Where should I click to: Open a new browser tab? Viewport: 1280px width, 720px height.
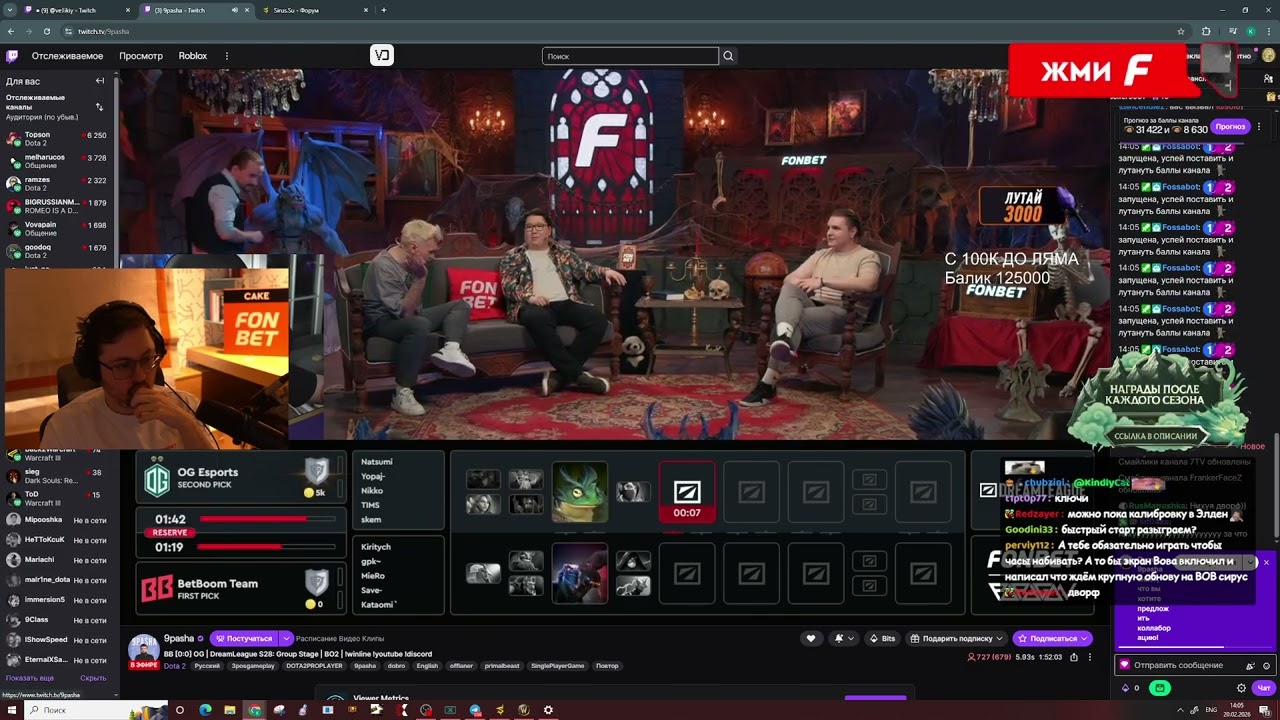(384, 10)
